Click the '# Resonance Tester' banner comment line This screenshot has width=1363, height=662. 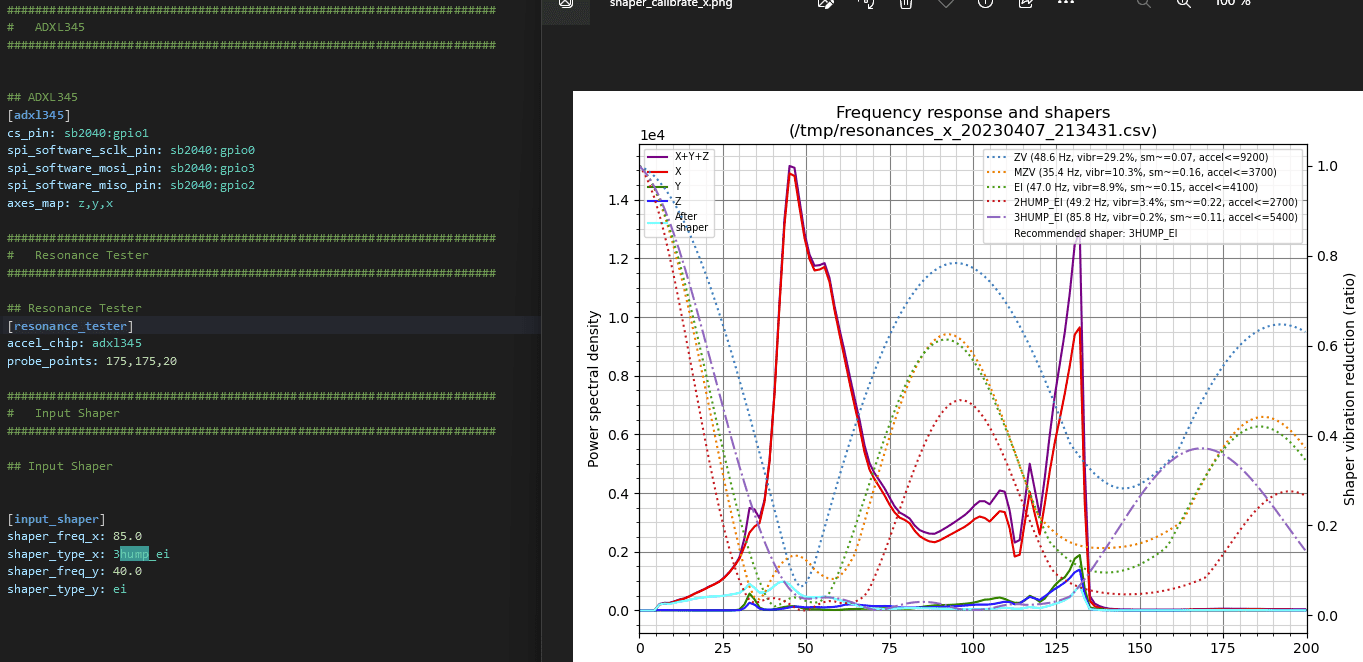(78, 255)
